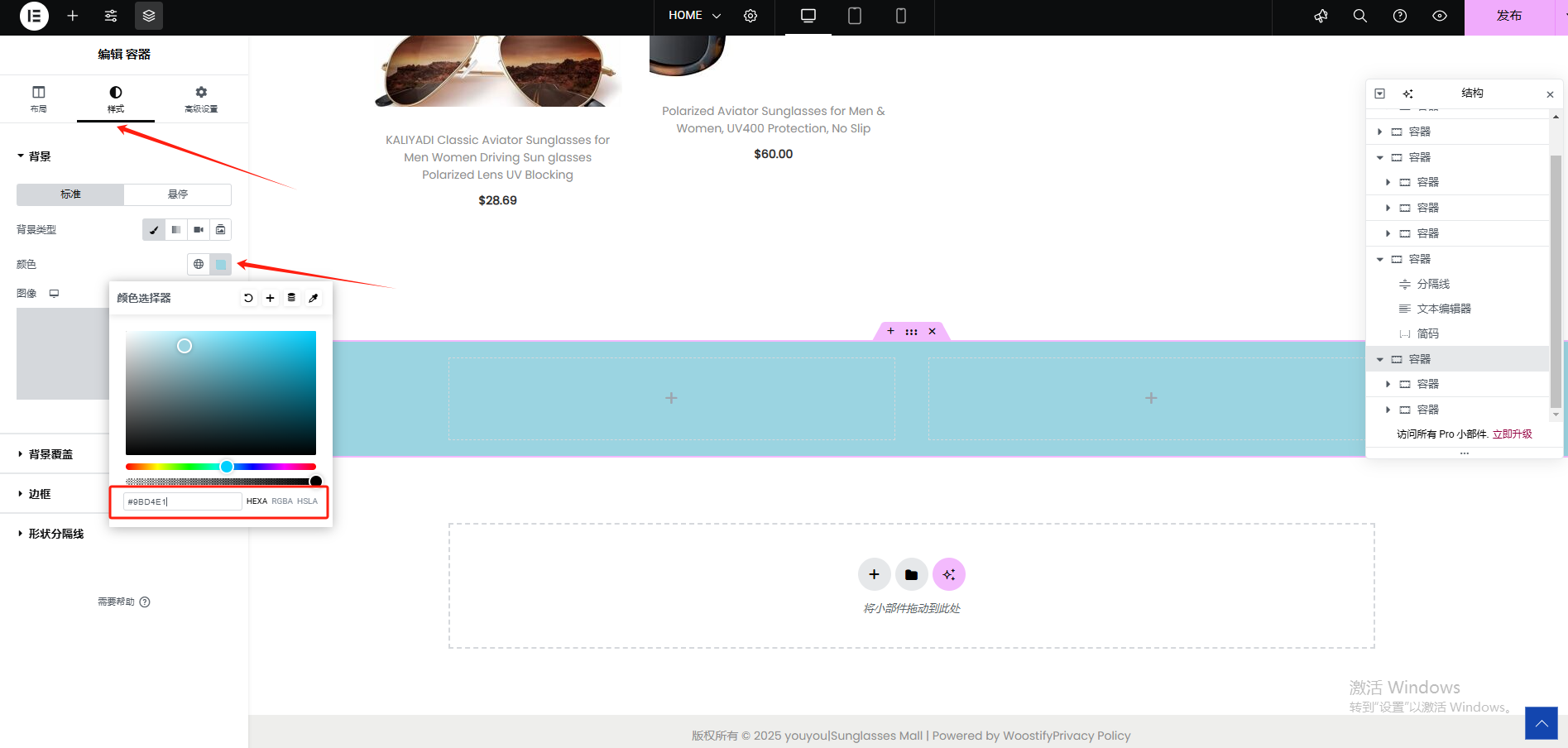Expand the 边框 section
The width and height of the screenshot is (1568, 748).
(40, 494)
